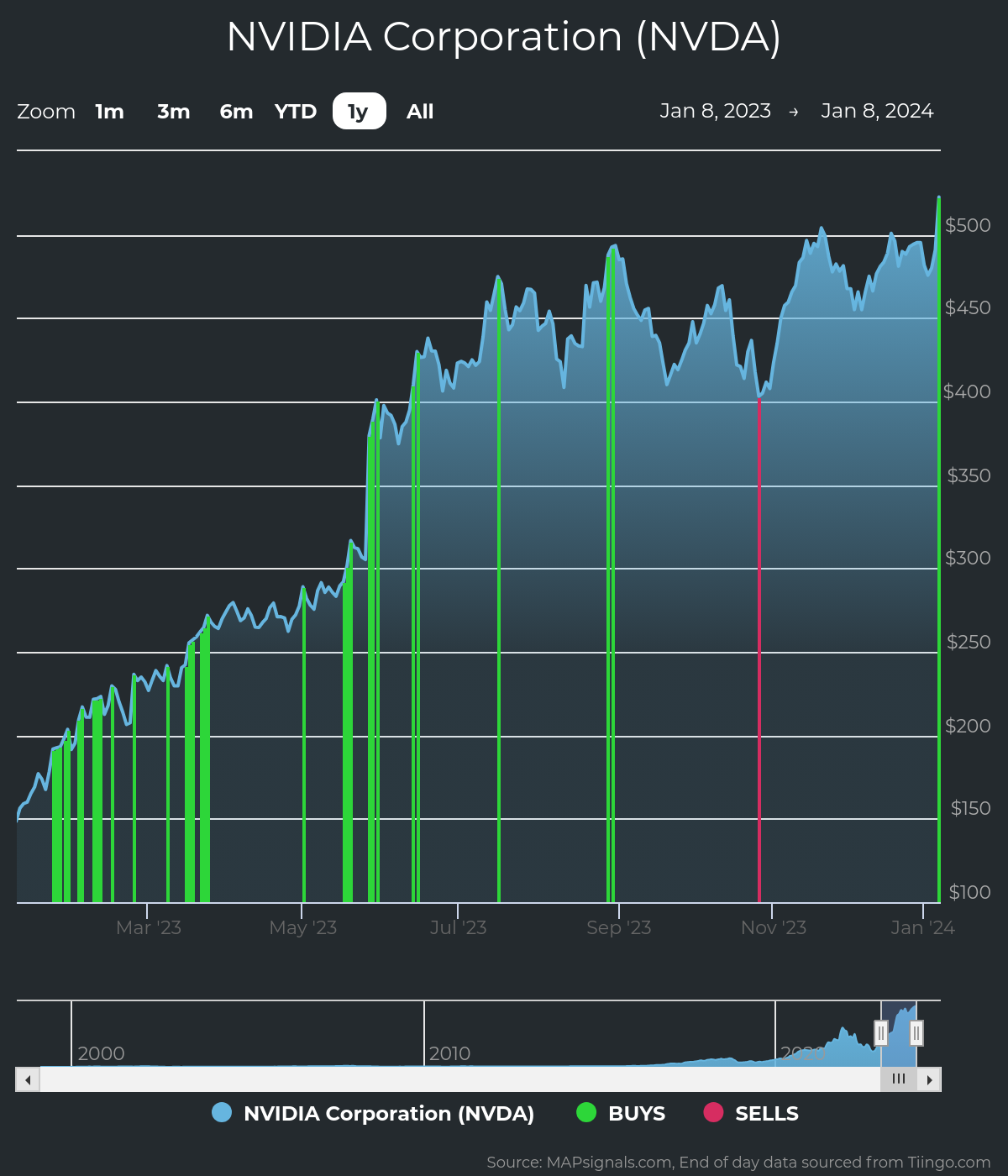Click the $350 price axis label
The image size is (1008, 1176).
click(969, 475)
